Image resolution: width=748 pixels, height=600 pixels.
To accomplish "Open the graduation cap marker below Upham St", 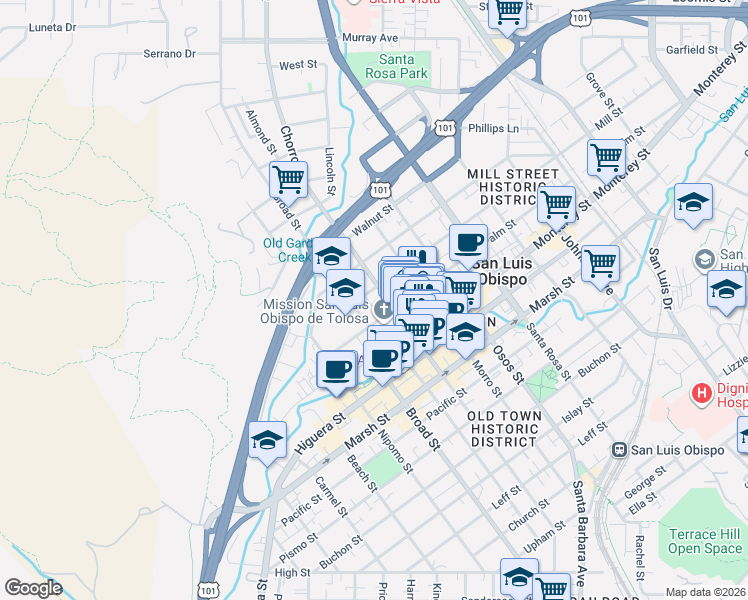I will tap(519, 579).
